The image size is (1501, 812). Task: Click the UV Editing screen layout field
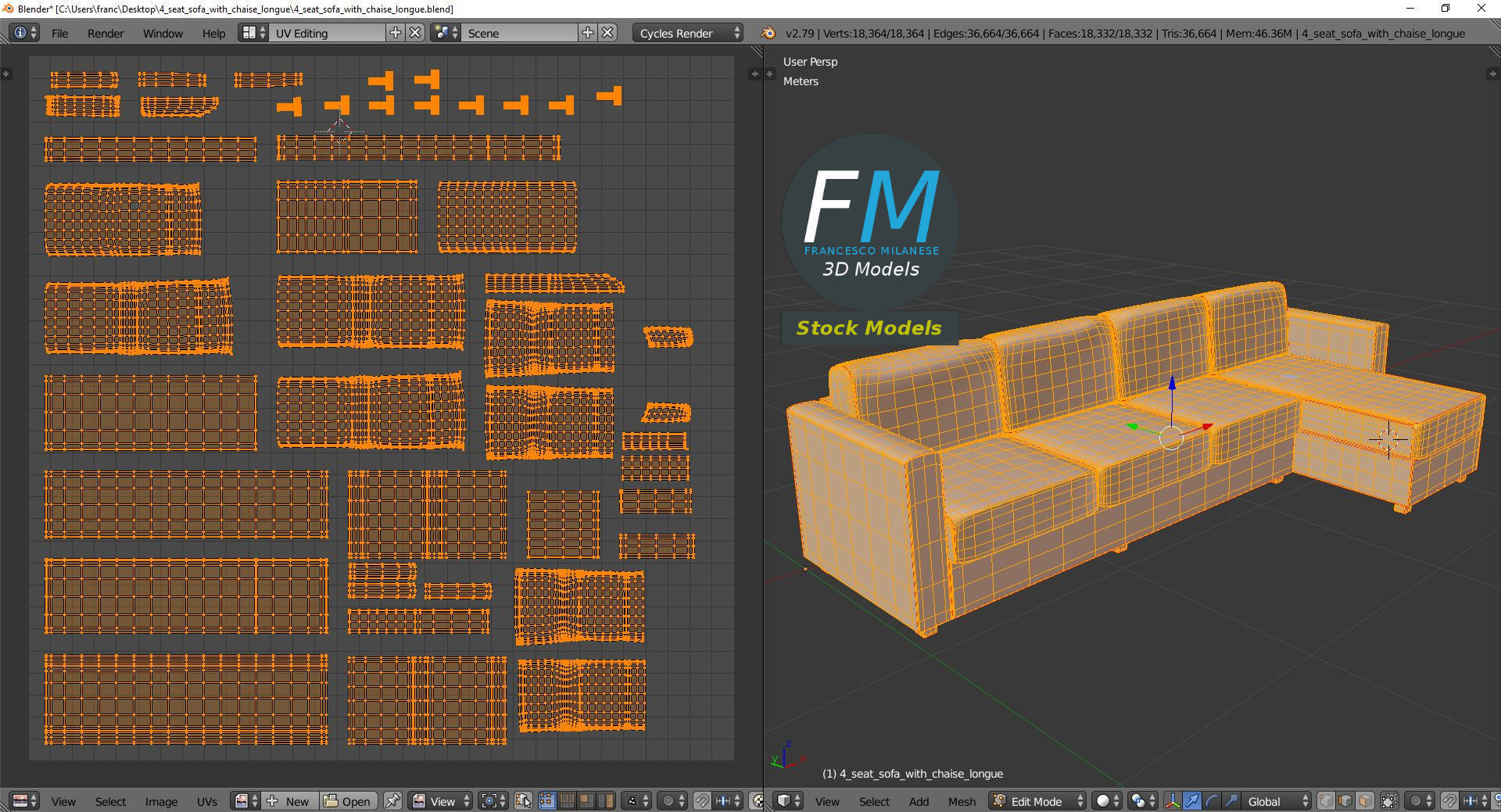tap(328, 33)
